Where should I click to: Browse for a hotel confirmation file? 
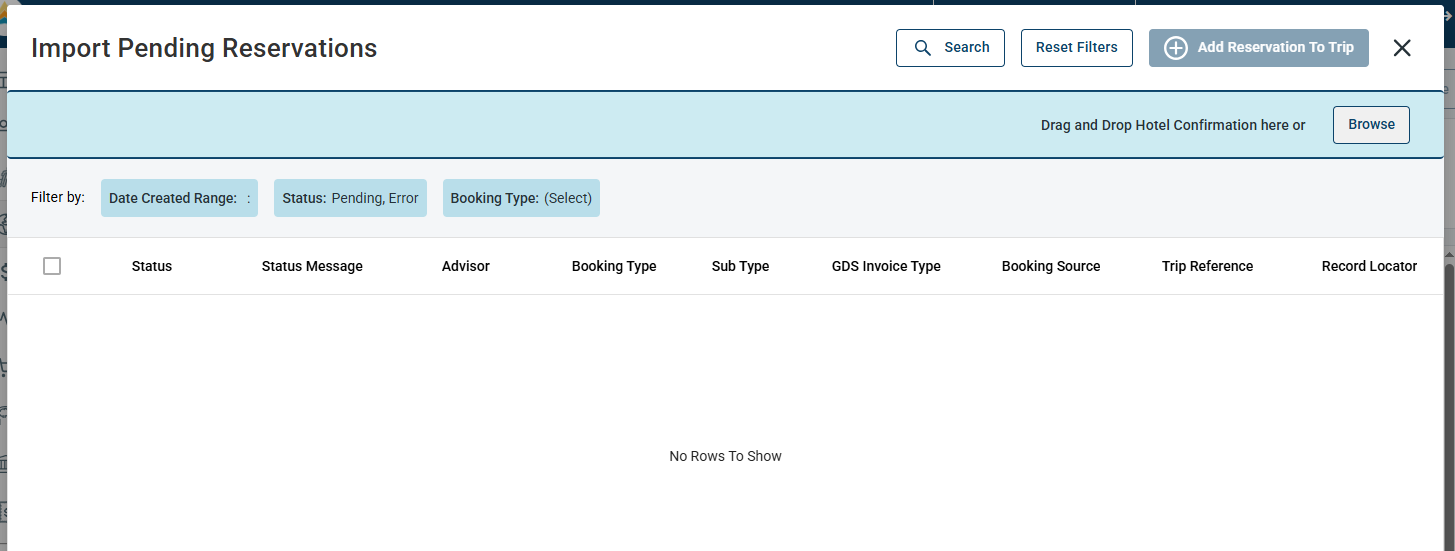[x=1371, y=125]
